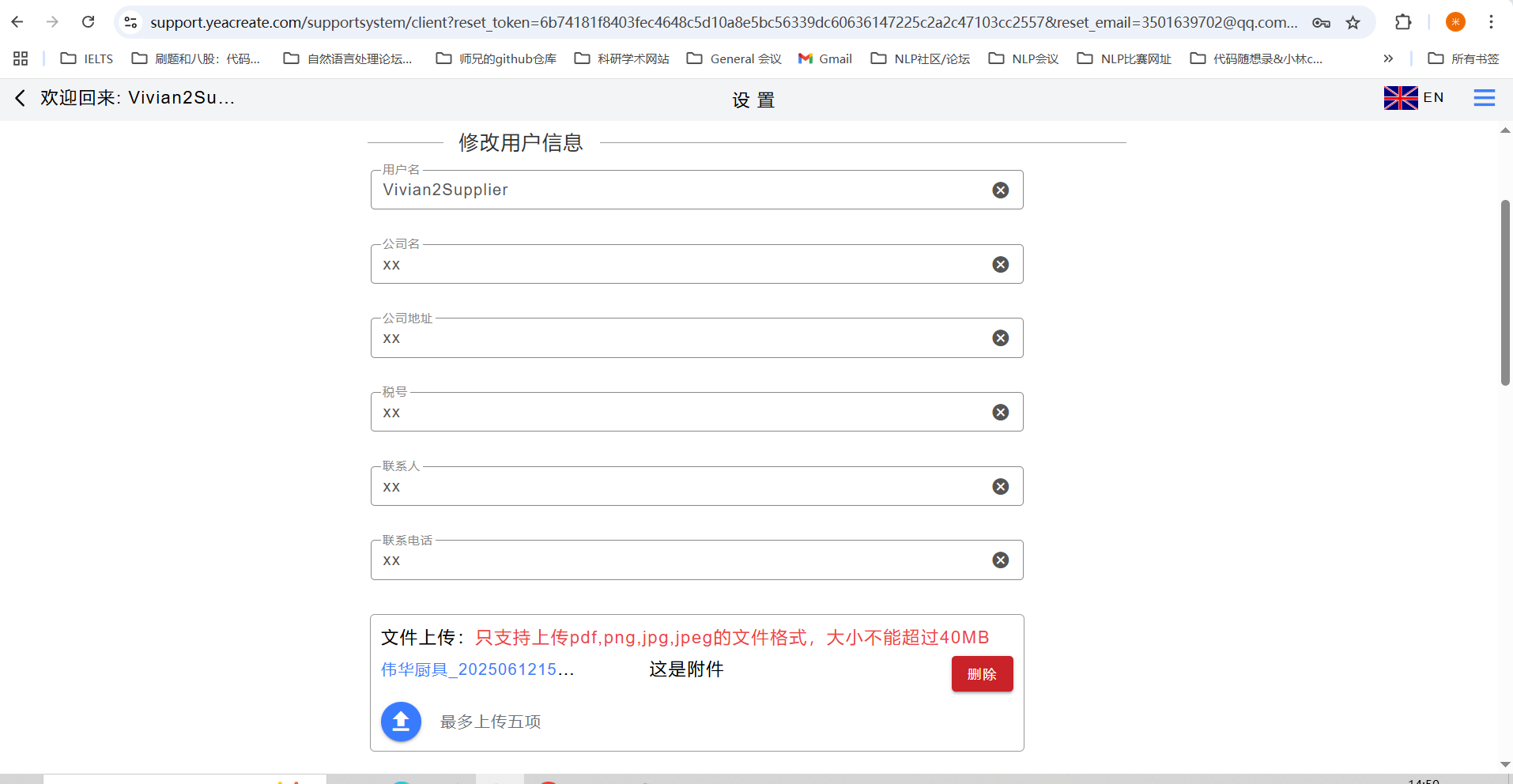This screenshot has height=784, width=1513.
Task: Expand the hidden bookmarks overflow chevron
Action: 1388,58
